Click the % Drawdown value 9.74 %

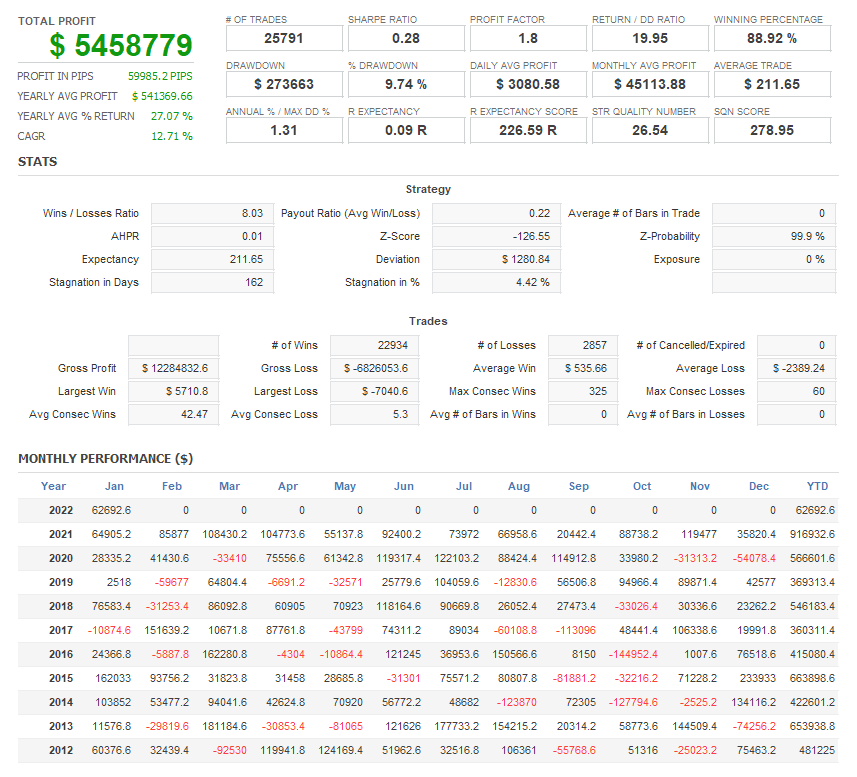[x=406, y=85]
